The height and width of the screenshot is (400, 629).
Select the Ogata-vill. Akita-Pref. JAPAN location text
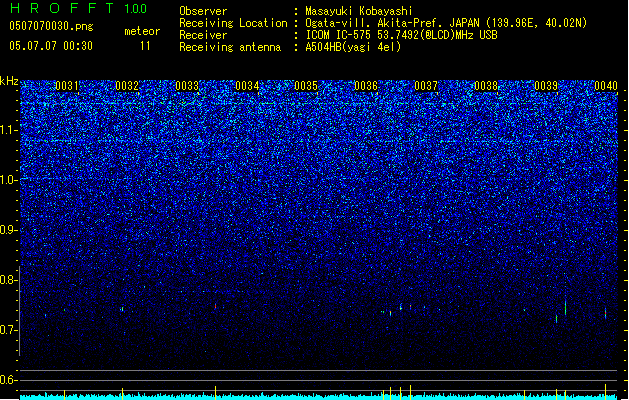click(446, 23)
